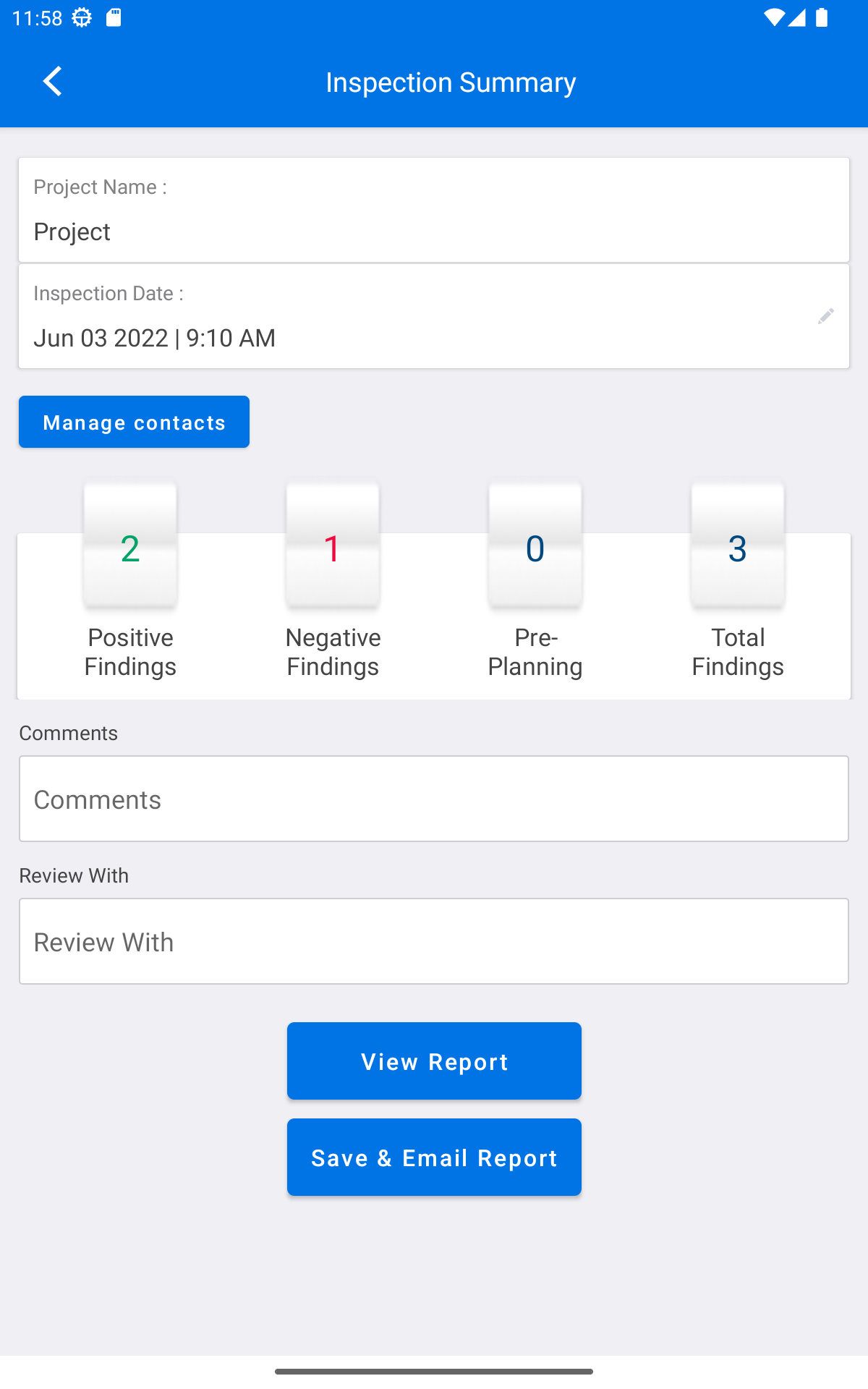Tap the battery status icon

tap(822, 18)
